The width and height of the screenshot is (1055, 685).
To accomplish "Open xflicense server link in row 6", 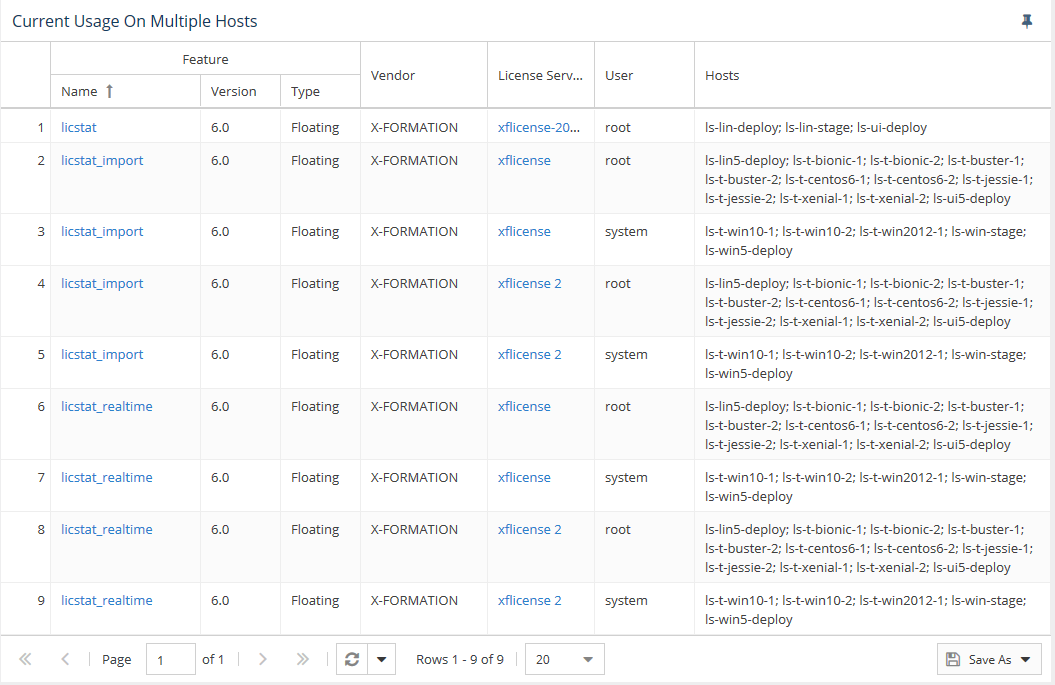I will 524,406.
